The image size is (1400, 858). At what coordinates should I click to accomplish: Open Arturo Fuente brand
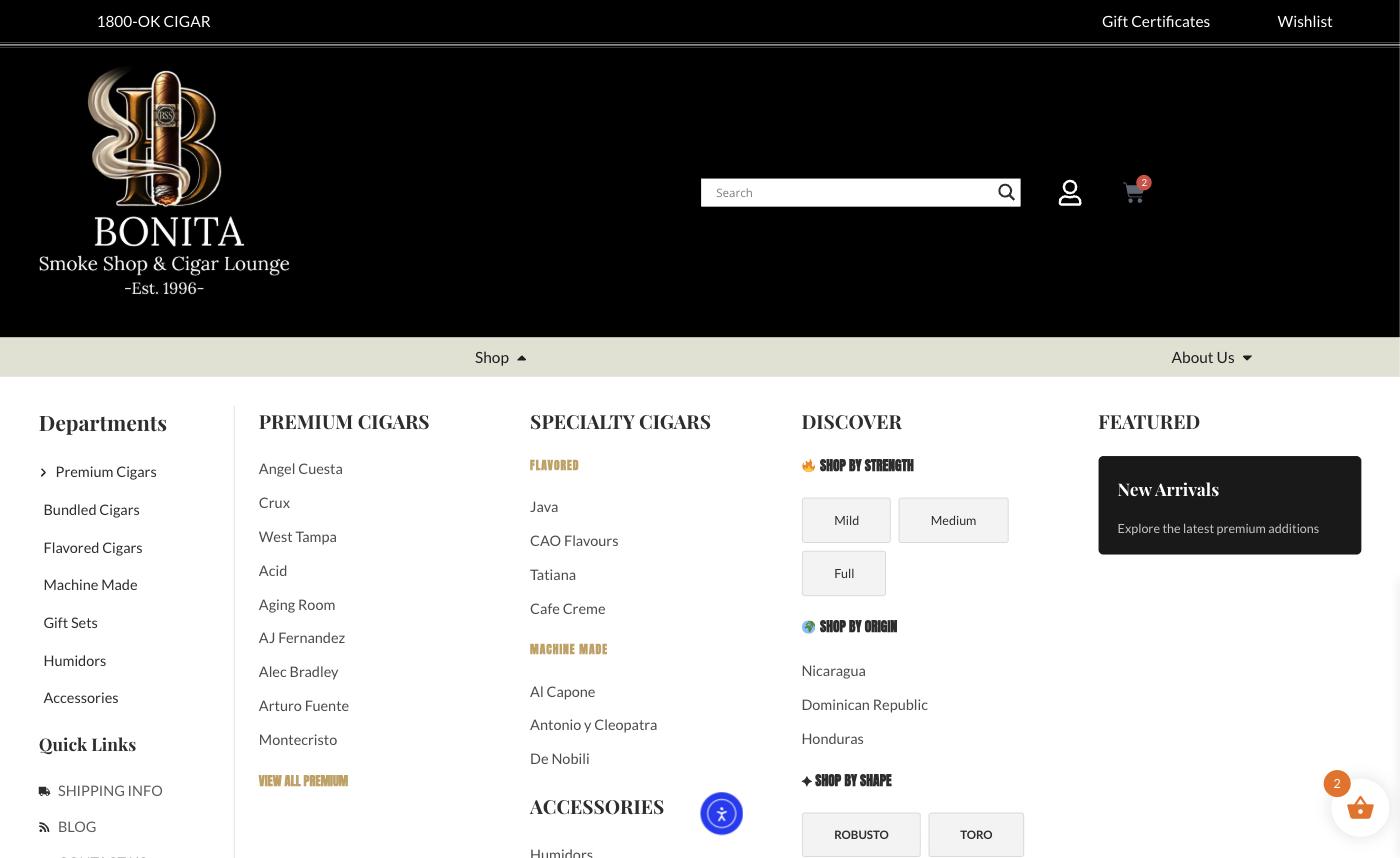[x=303, y=706]
